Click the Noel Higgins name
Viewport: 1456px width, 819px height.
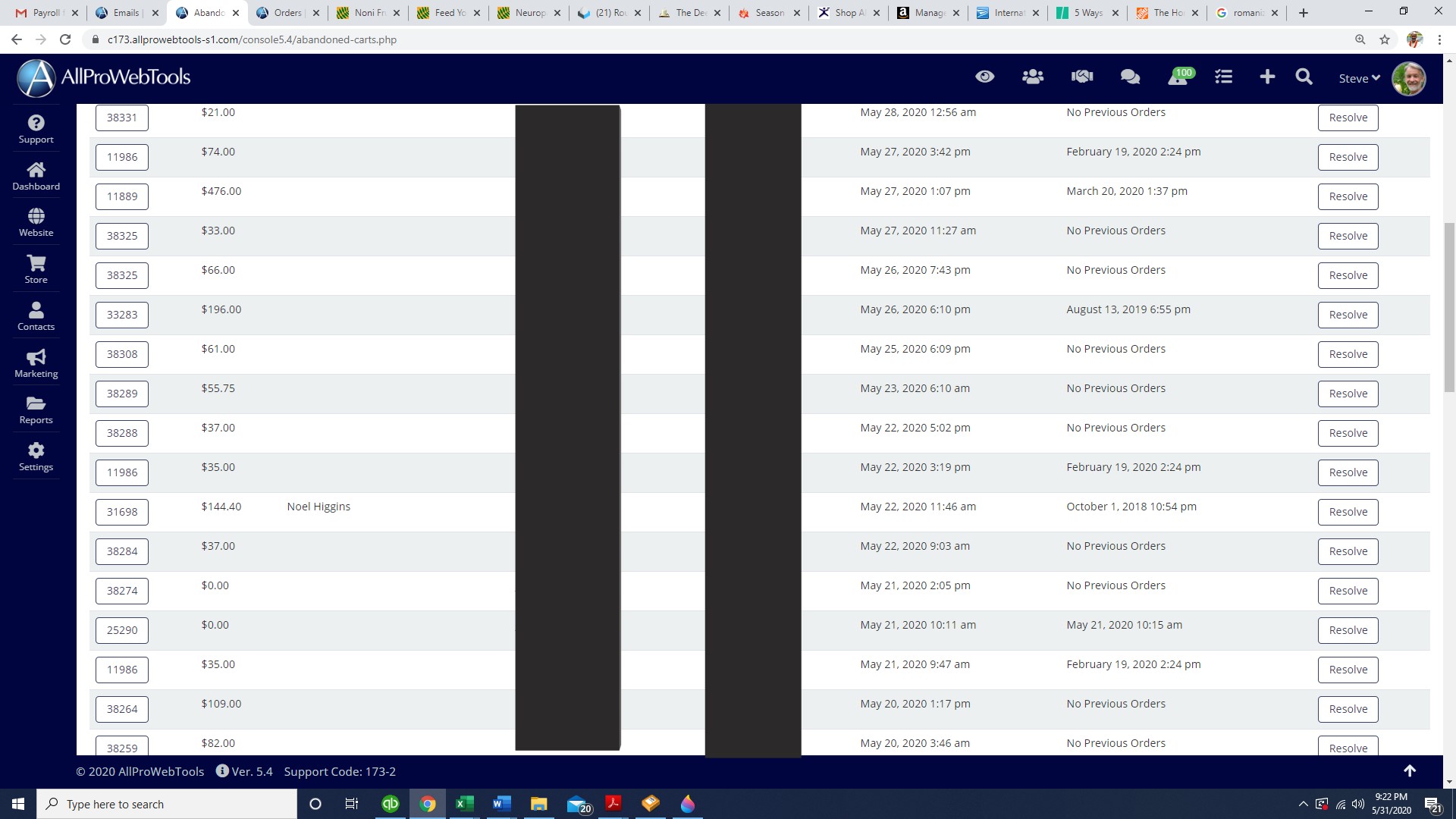318,507
